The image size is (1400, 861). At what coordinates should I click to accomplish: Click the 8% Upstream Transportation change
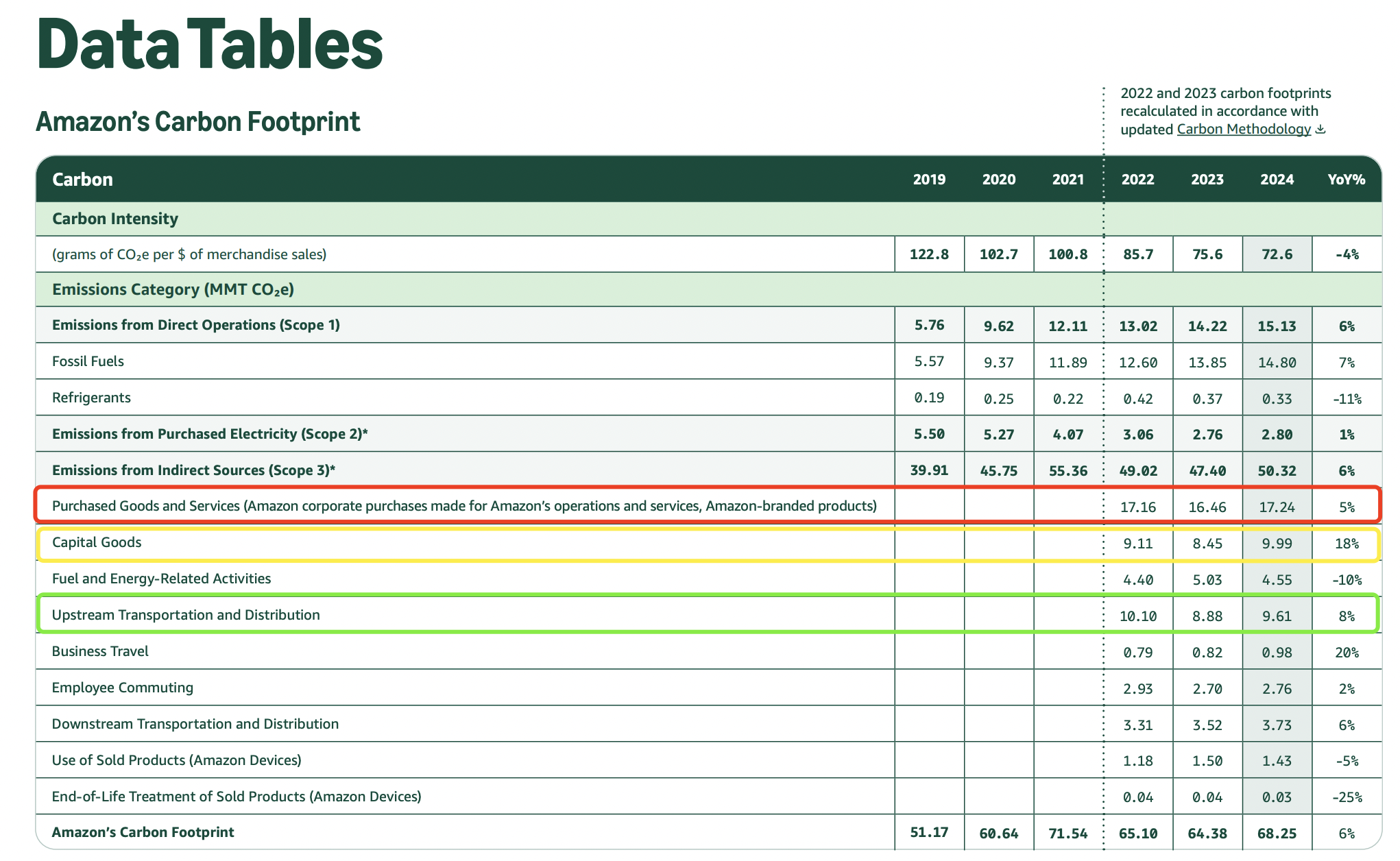tap(1347, 616)
